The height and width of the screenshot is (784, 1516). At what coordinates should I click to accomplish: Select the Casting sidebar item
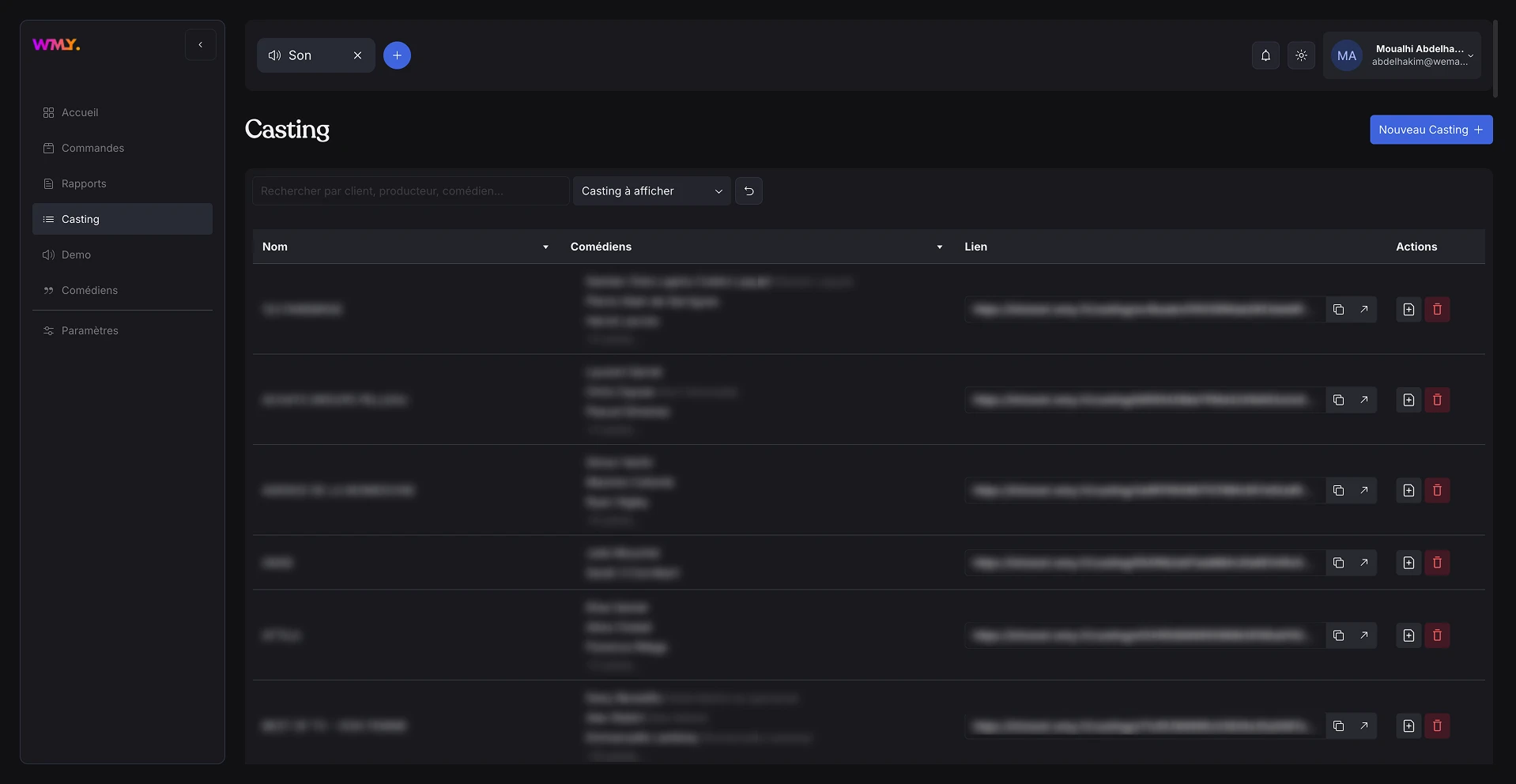pyautogui.click(x=123, y=219)
